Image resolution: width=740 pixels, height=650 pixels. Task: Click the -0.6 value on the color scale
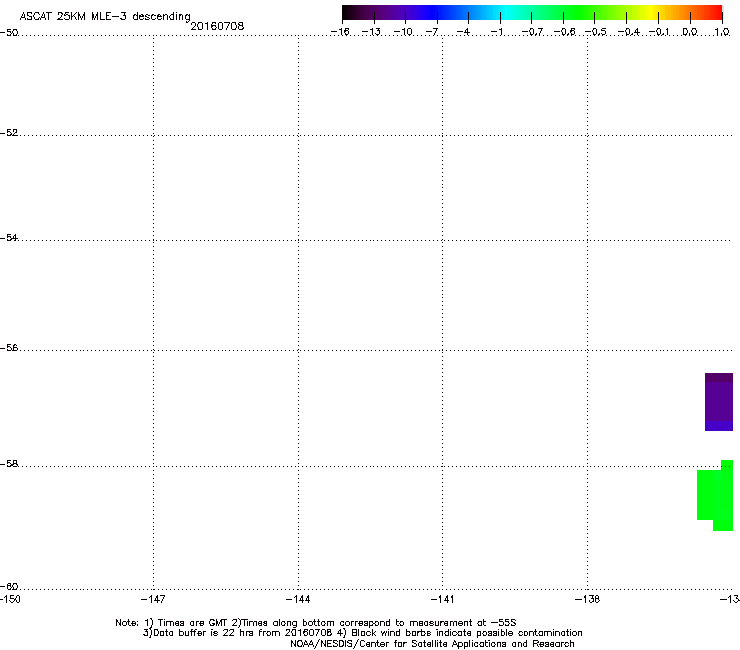click(564, 32)
